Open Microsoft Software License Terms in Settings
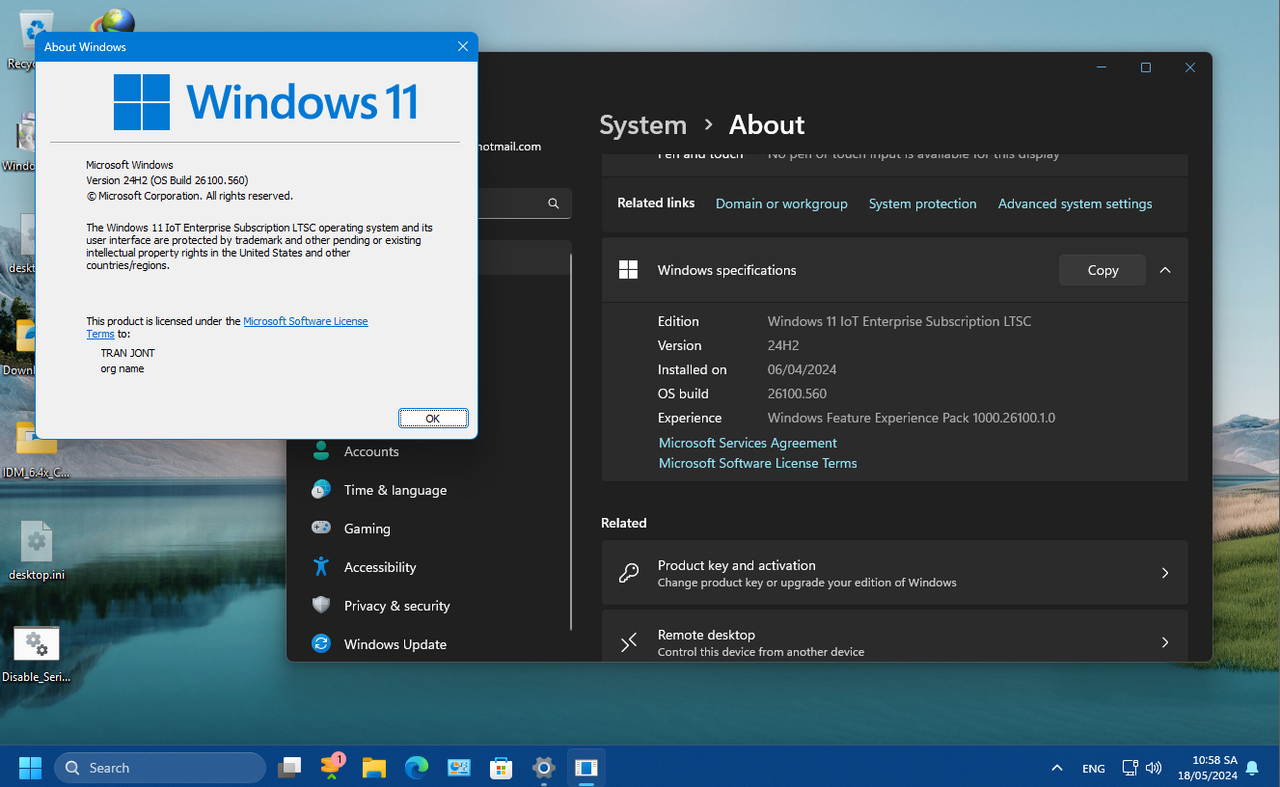The image size is (1280, 787). click(757, 463)
